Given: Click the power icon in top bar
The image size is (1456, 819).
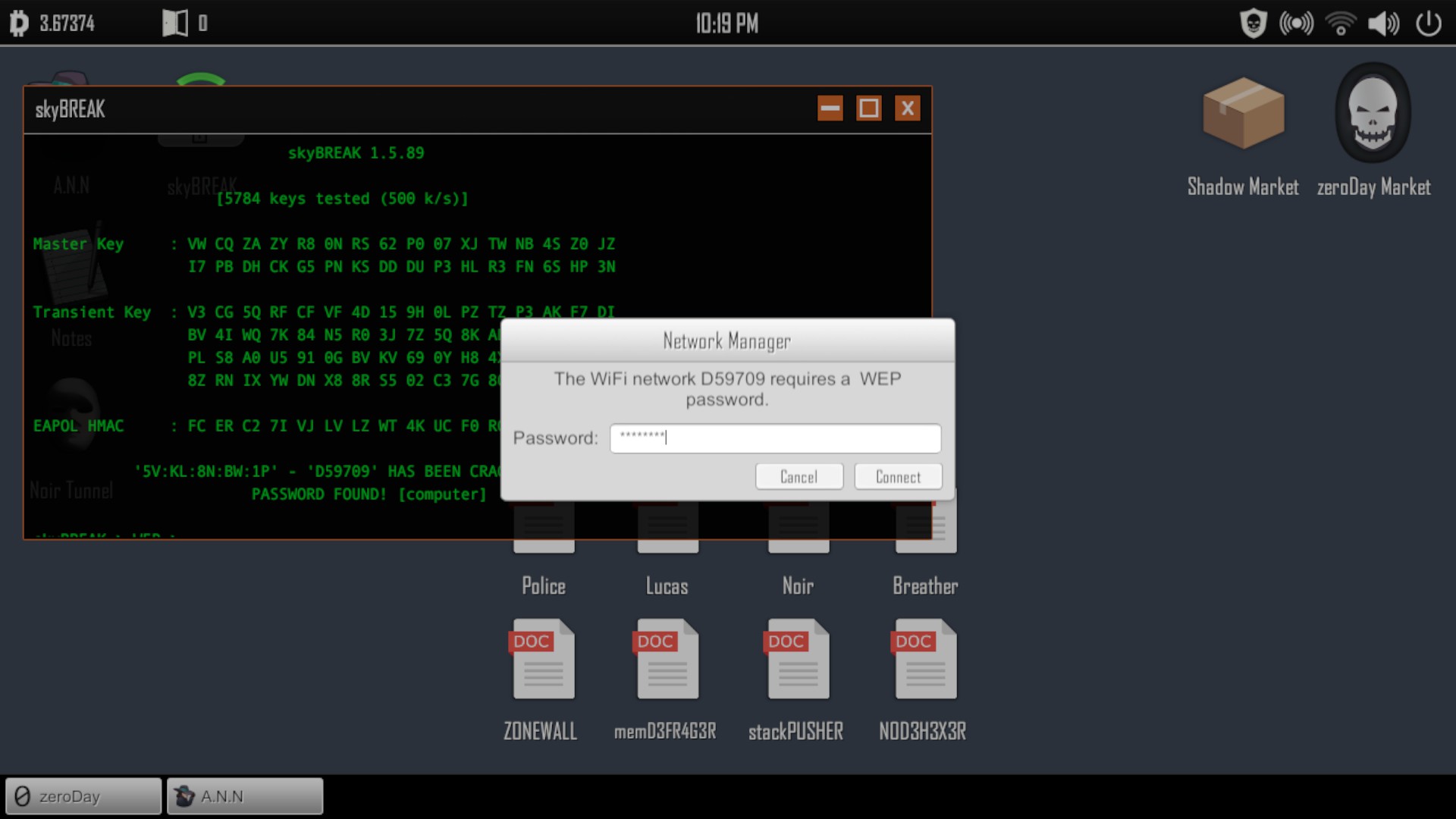Looking at the screenshot, I should (1428, 24).
